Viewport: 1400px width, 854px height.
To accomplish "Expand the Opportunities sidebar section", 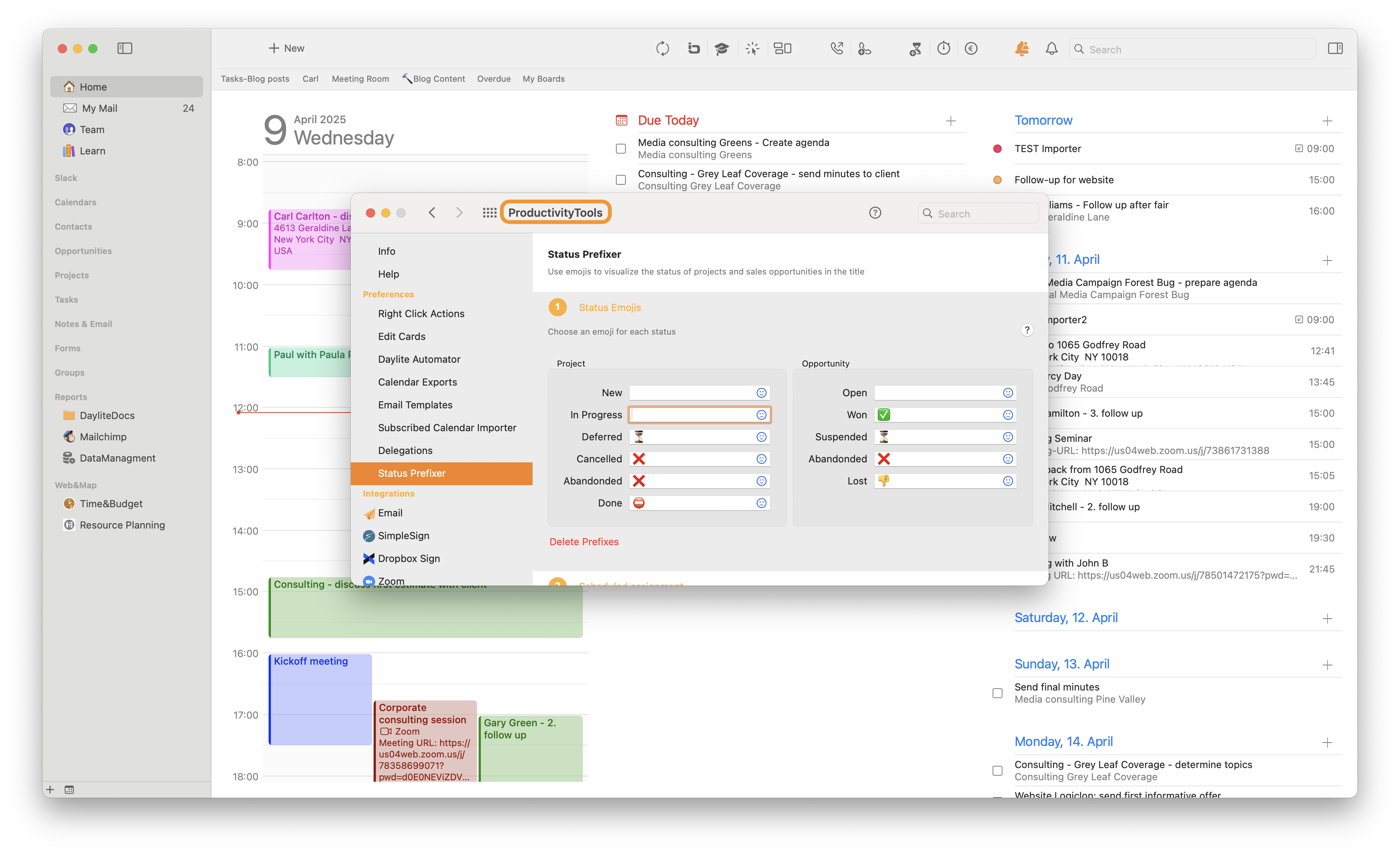I will 83,251.
